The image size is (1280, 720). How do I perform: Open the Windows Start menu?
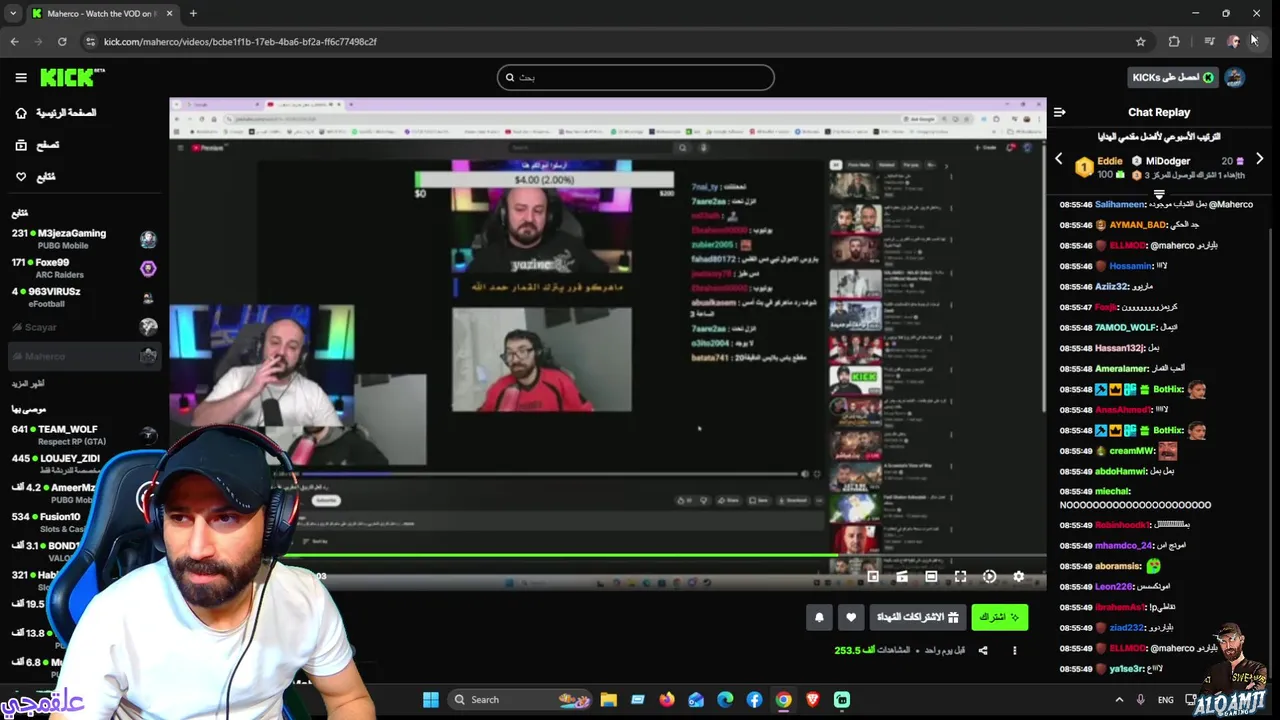click(431, 699)
